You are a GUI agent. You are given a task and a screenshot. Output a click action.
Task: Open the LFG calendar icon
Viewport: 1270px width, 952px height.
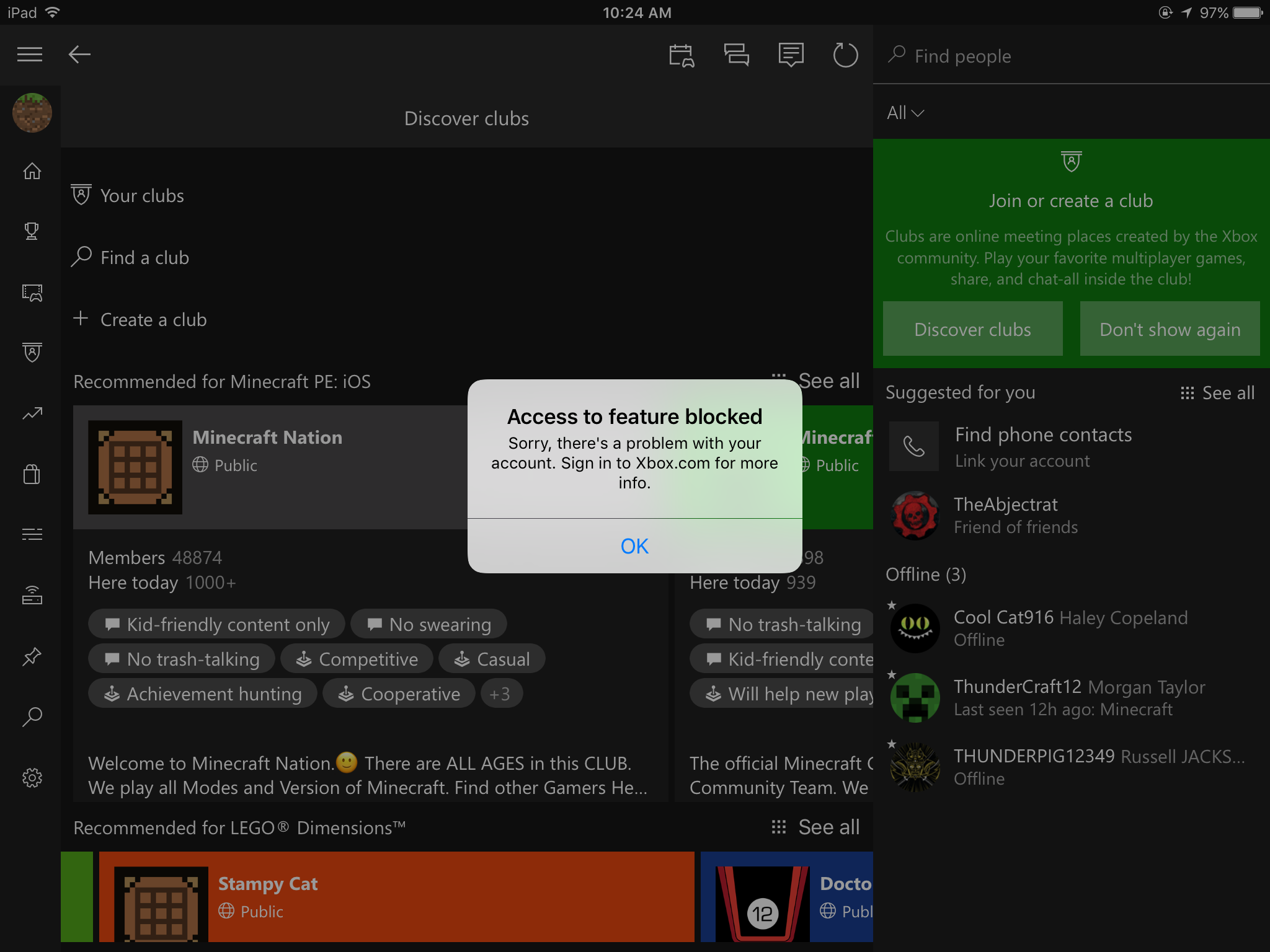(682, 55)
